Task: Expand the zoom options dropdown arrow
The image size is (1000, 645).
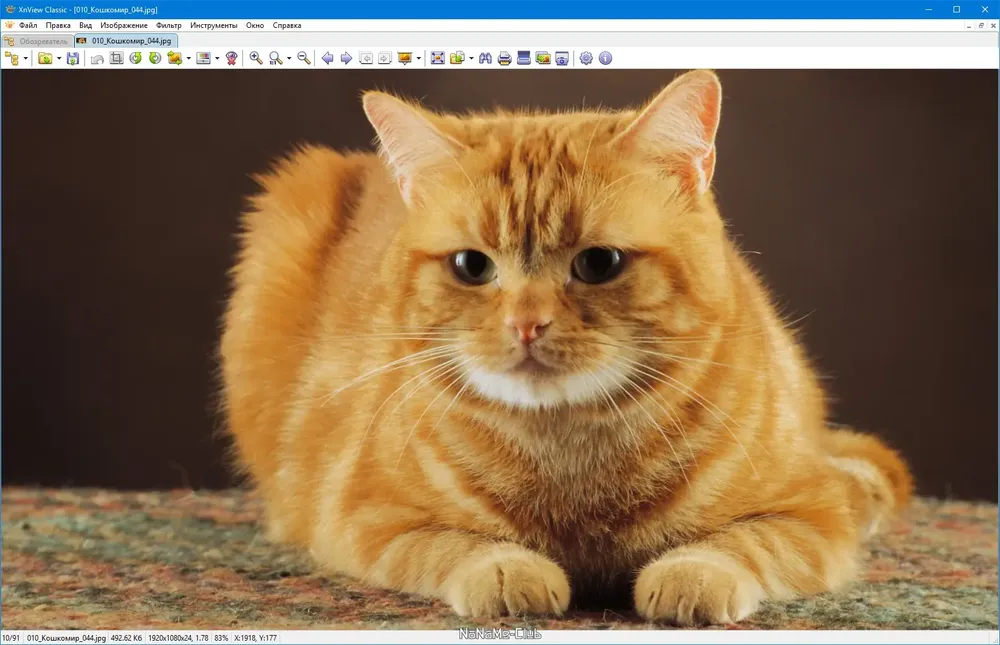Action: coord(289,59)
